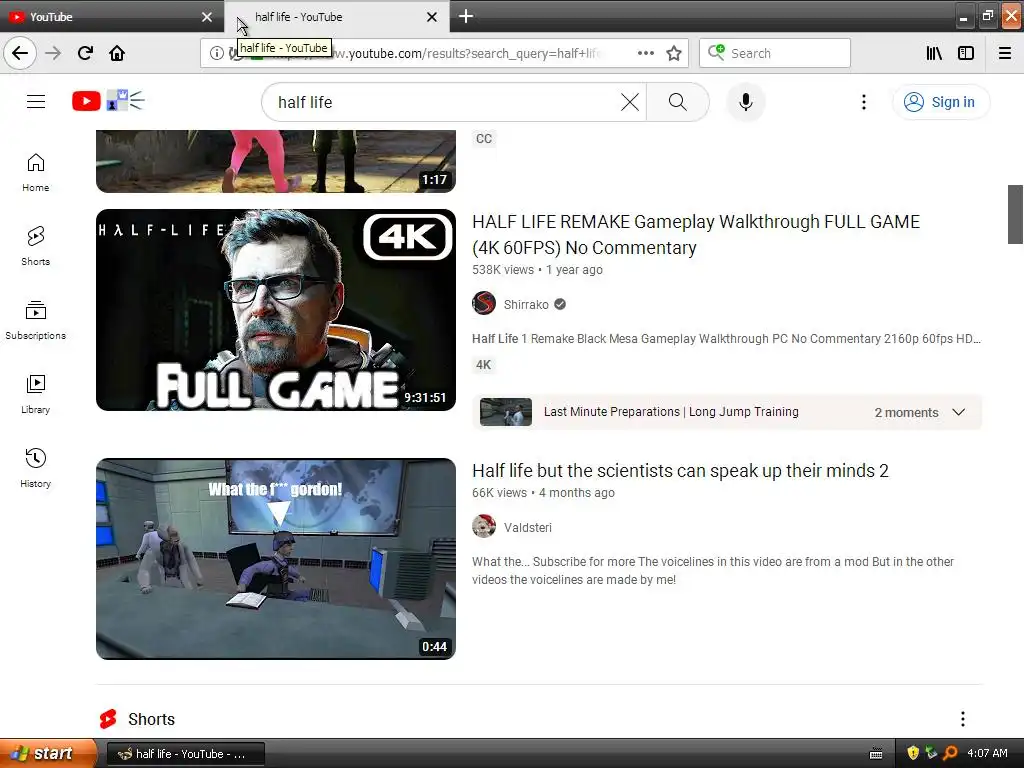This screenshot has width=1024, height=768.
Task: Click the browser Search field
Action: pyautogui.click(x=775, y=53)
